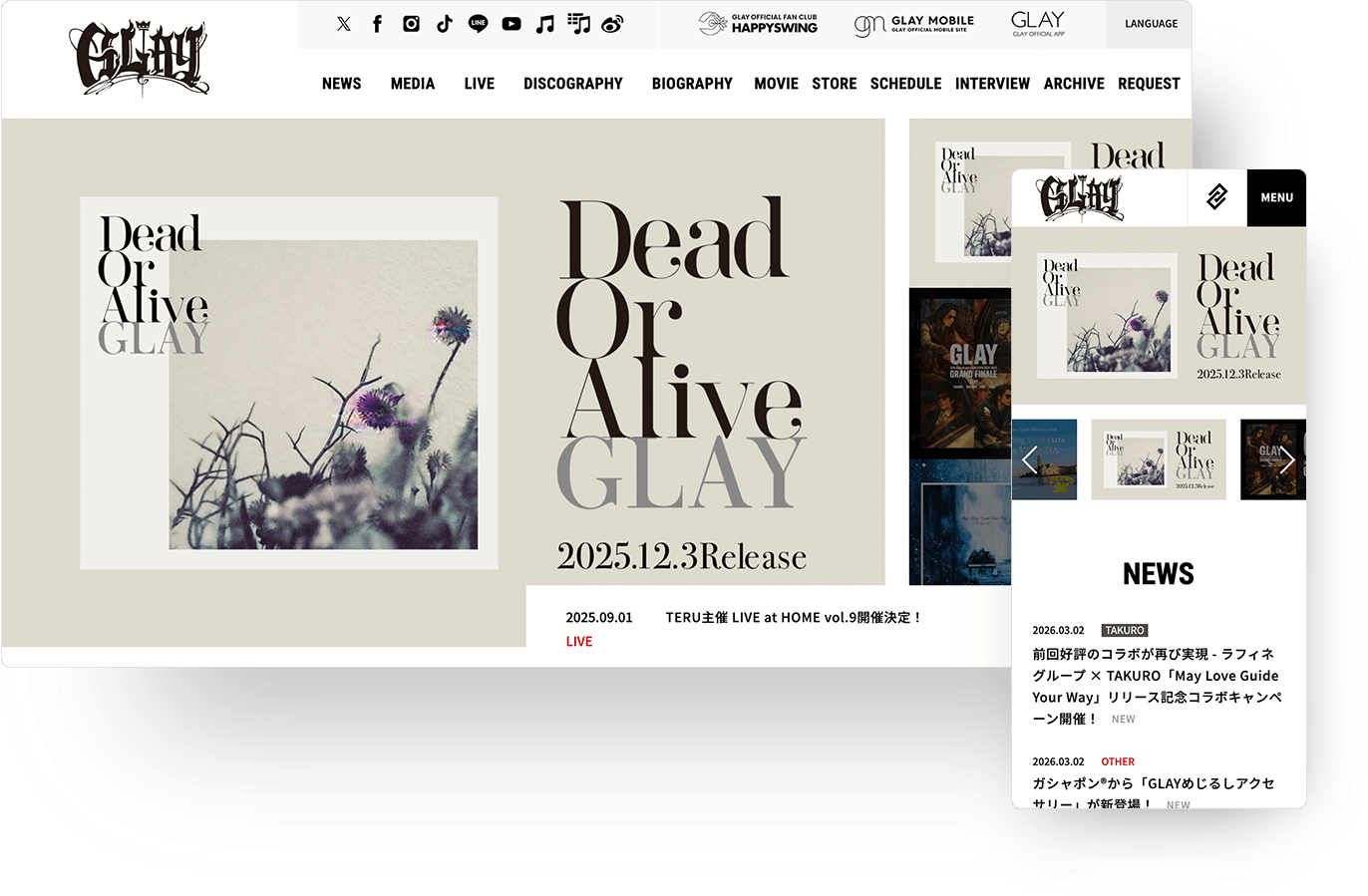
Task: Switch to the DISCOGRAPHY section
Action: pos(573,84)
